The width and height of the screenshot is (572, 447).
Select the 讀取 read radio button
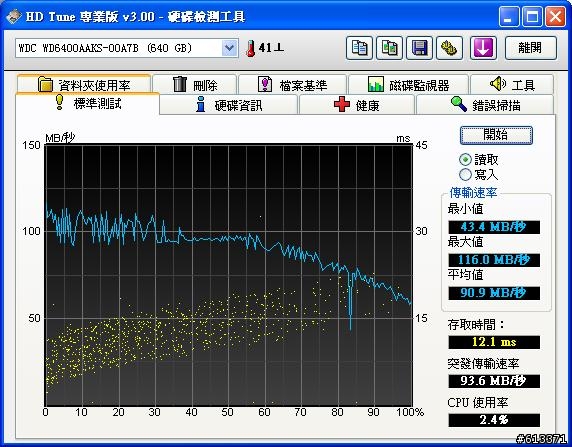click(465, 159)
